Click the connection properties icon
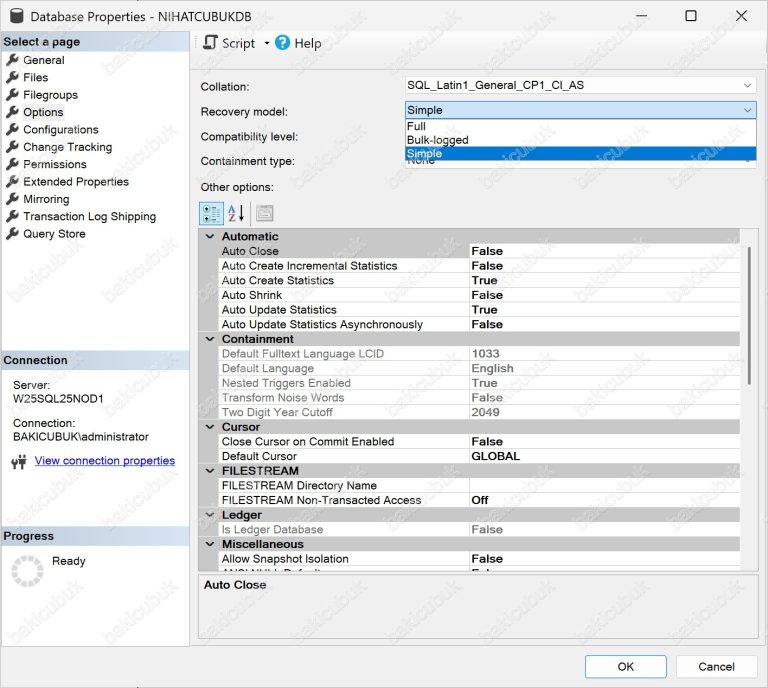The height and width of the screenshot is (688, 768). click(x=18, y=462)
